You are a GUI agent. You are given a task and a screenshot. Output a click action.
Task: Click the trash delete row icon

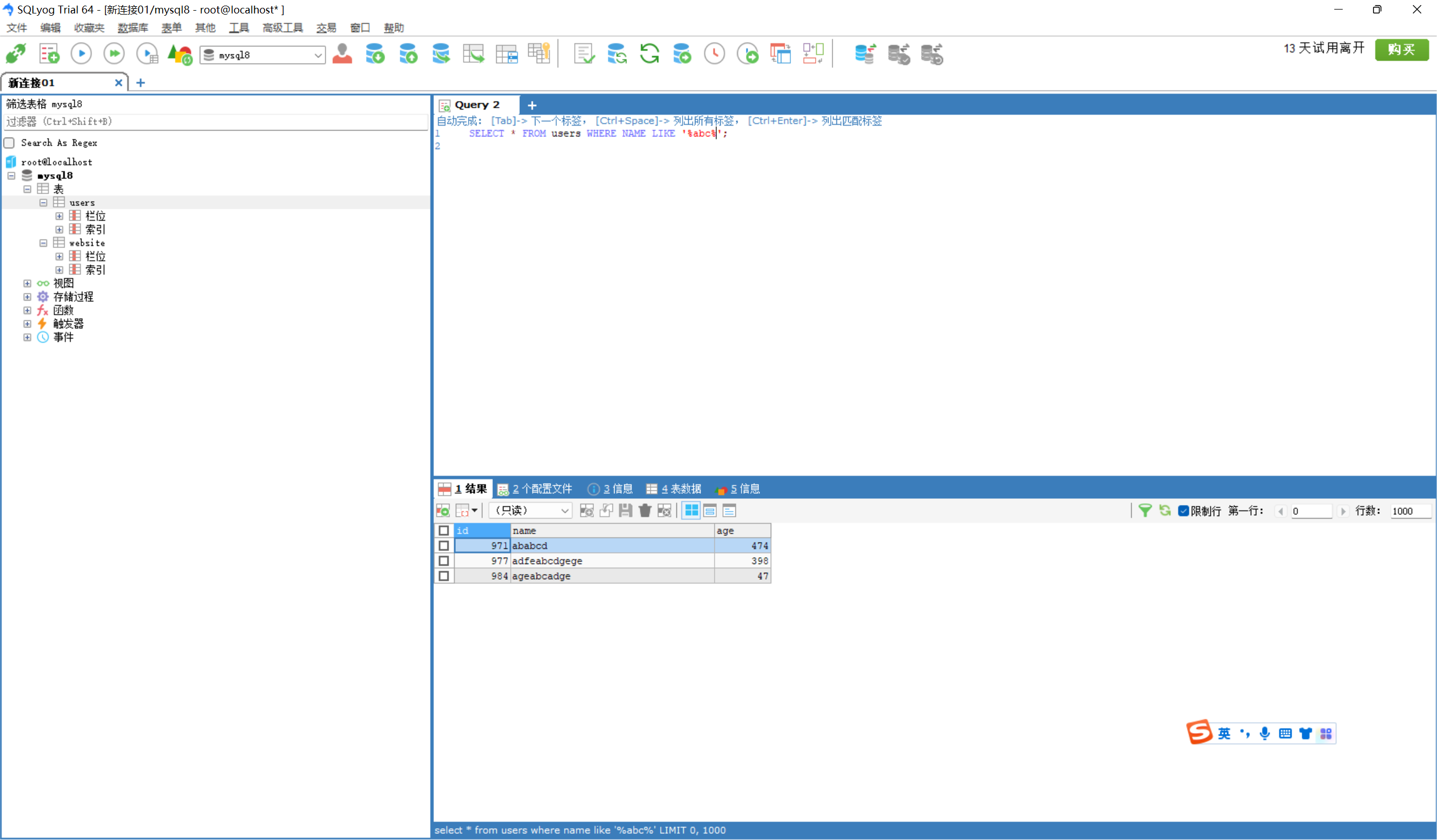coord(645,511)
